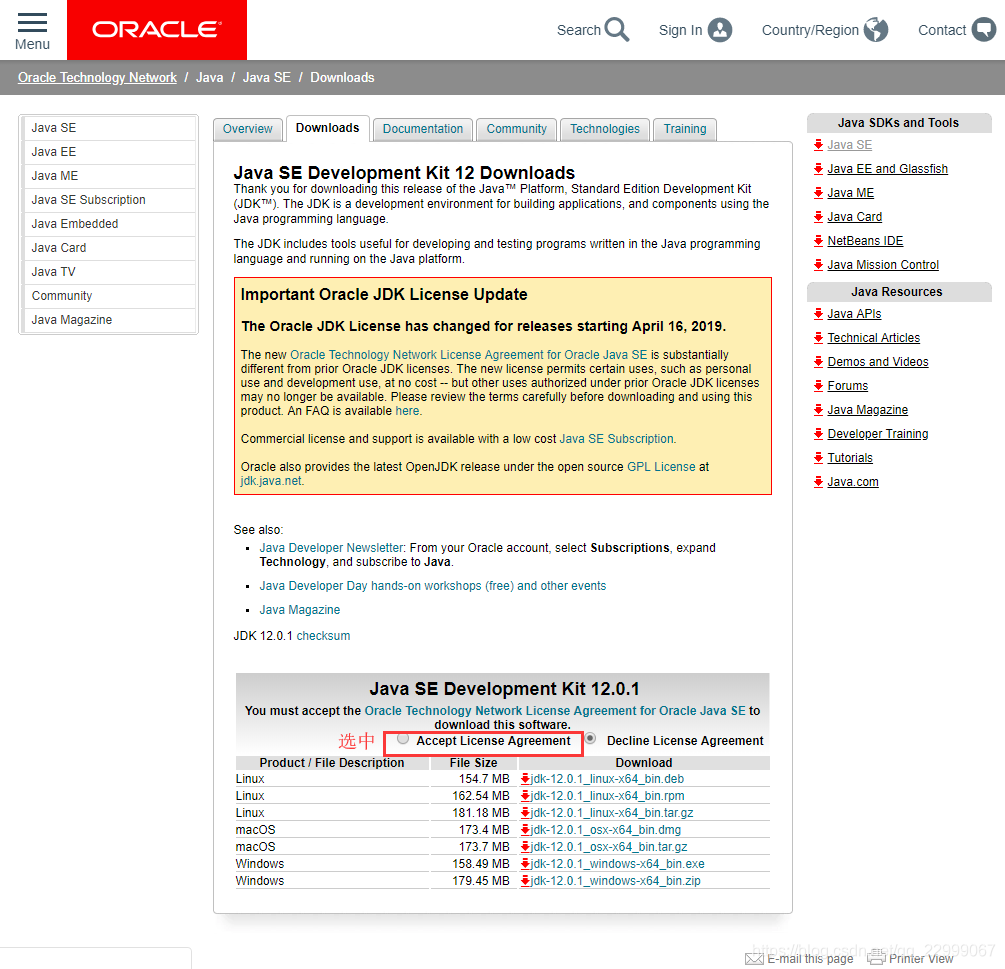This screenshot has height=969, width=1005.
Task: Open the Technologies tab
Action: coord(605,129)
